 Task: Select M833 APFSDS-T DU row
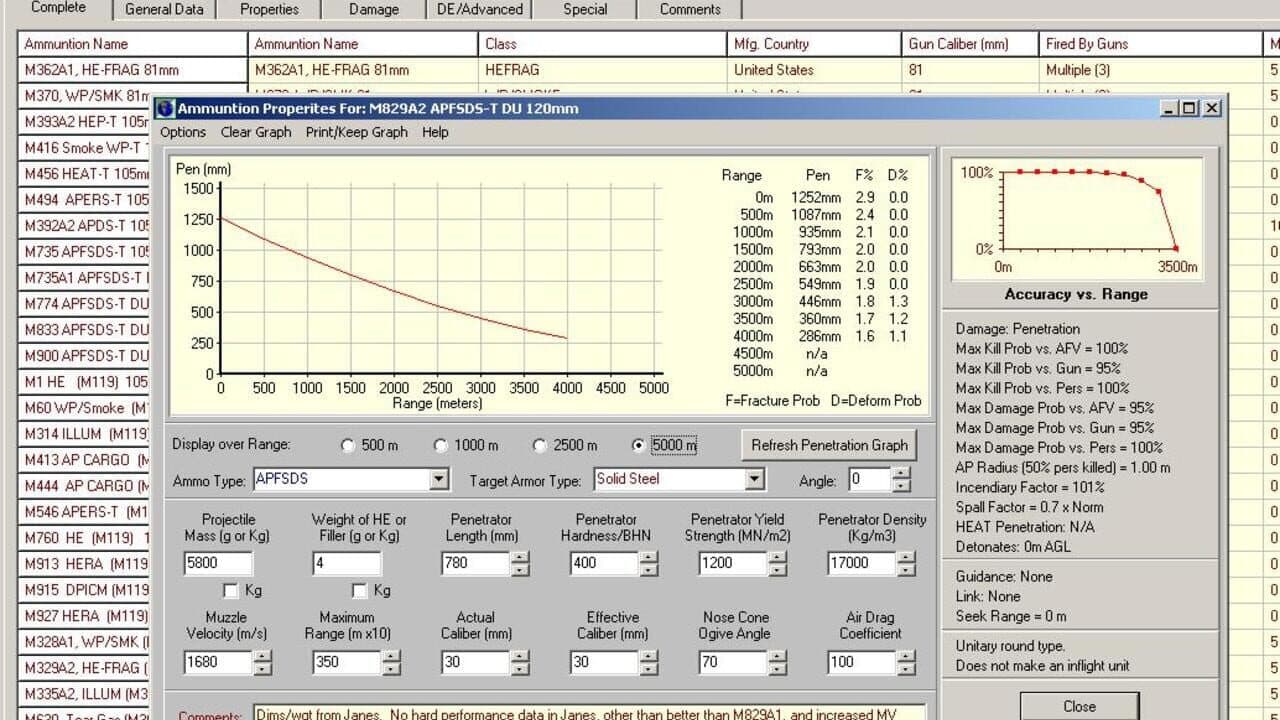86,330
